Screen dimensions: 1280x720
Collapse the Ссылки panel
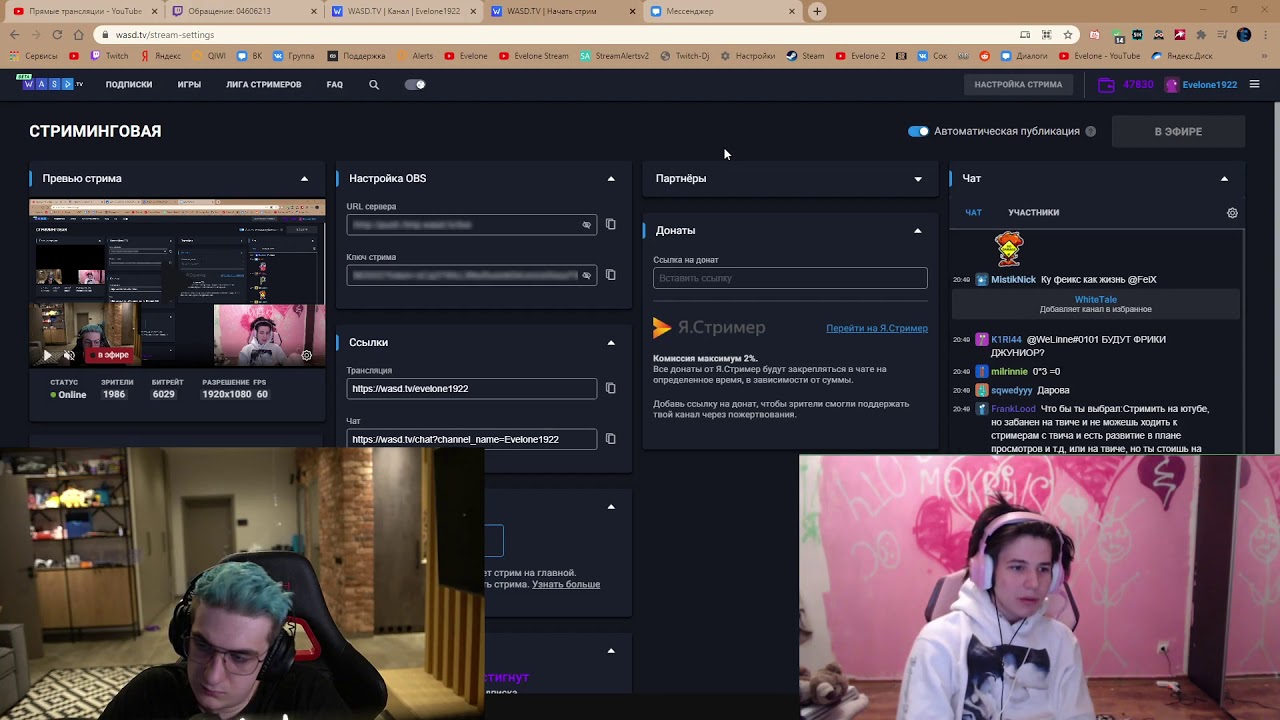coord(611,342)
